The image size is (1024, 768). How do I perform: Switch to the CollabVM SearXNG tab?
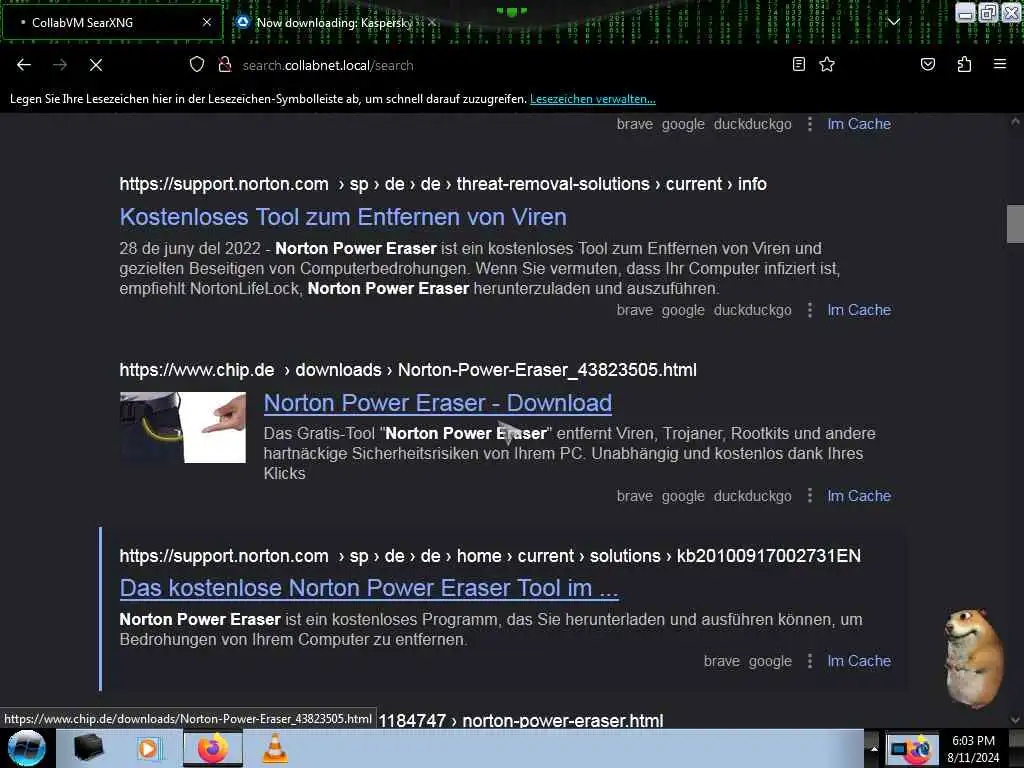[x=112, y=22]
